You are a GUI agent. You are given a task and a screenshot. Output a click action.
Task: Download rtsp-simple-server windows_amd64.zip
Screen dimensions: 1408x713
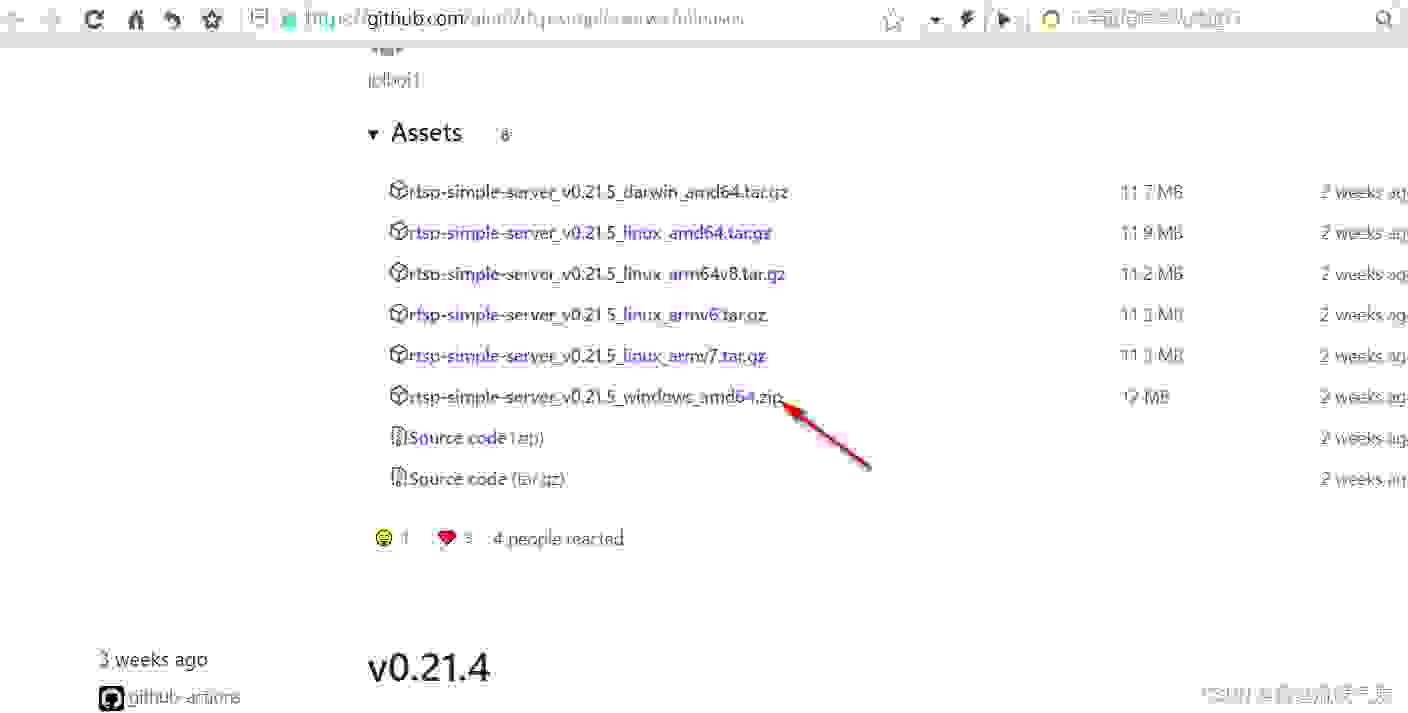[x=596, y=397]
